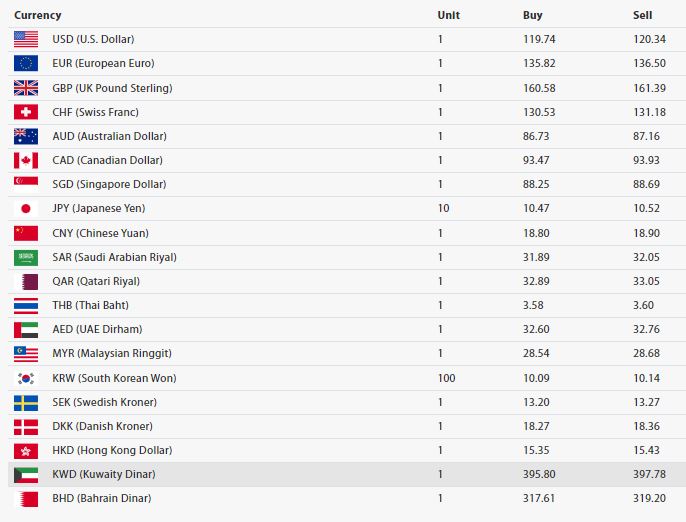Click the Kuwait flag icon
Screen dimensions: 686x522
26,475
